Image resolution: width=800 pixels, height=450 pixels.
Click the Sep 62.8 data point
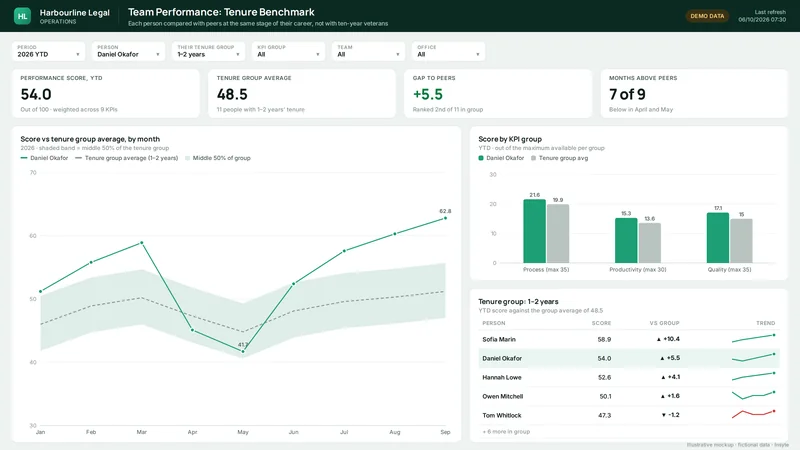[x=445, y=218]
